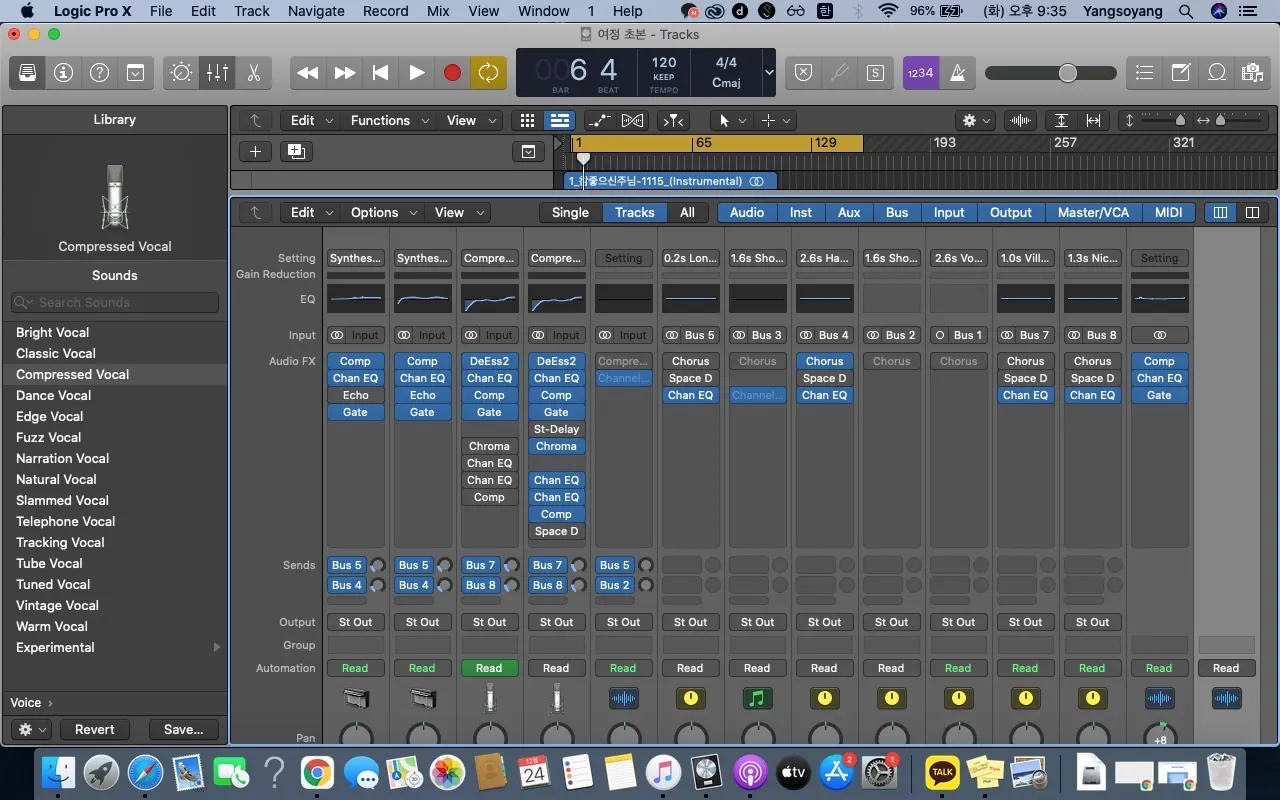Open the Tracks area Edit dropdown
1280x800 pixels.
pos(312,120)
